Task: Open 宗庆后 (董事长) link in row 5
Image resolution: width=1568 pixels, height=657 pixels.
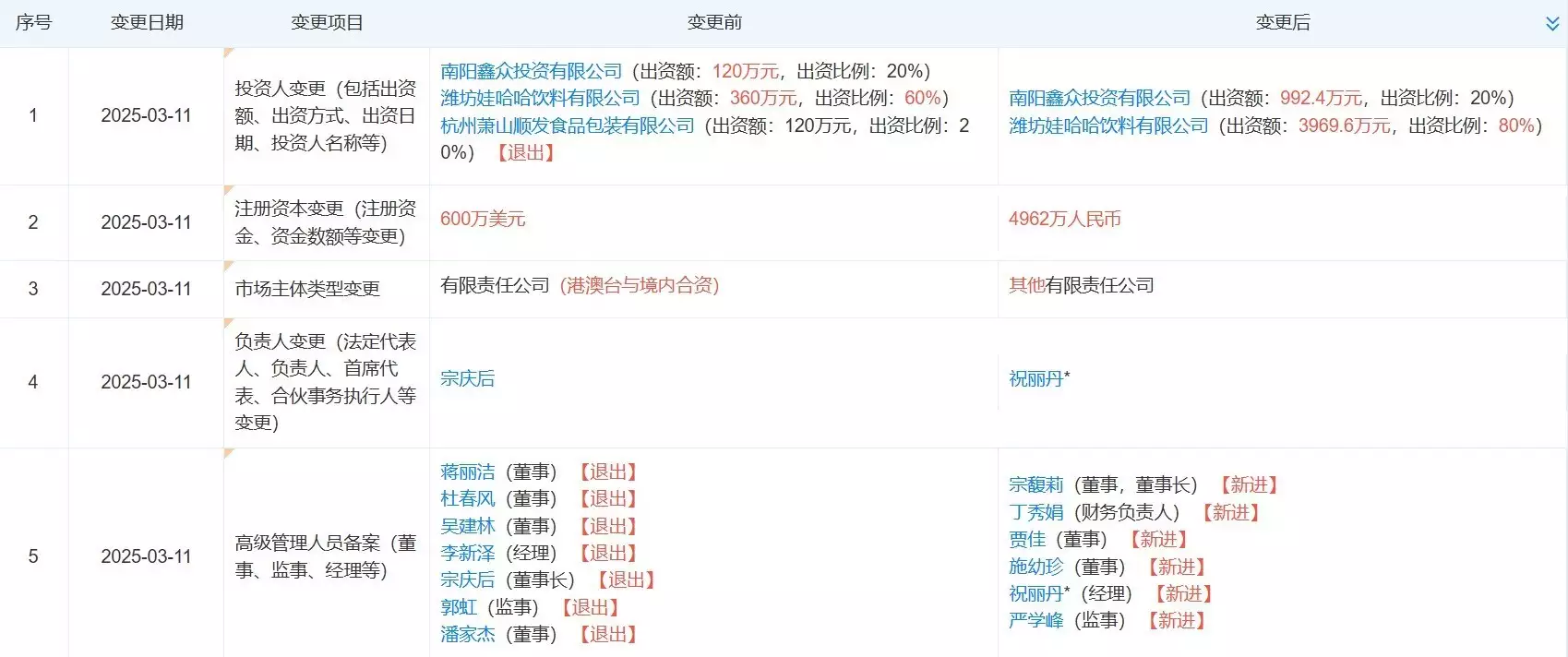Action: (x=468, y=579)
